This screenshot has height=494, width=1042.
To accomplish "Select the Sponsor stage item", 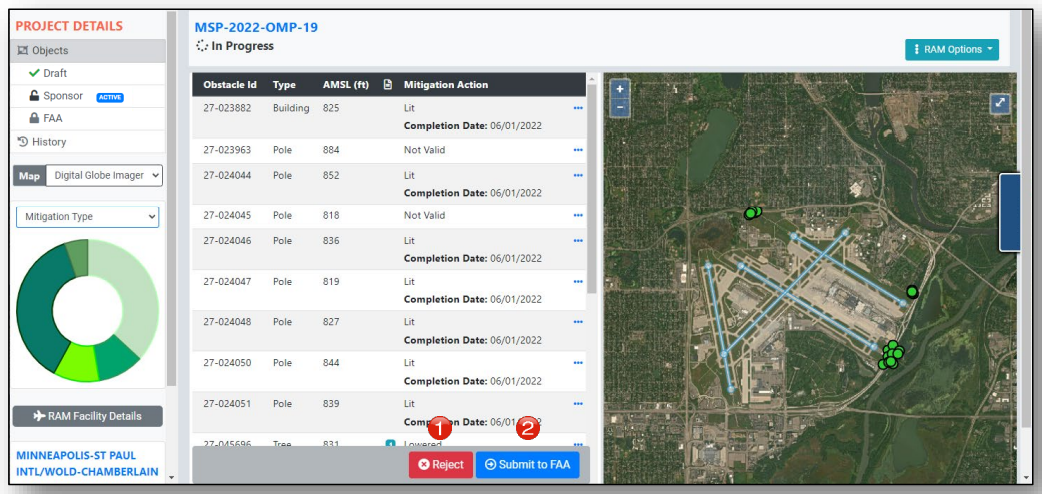I will 62,96.
